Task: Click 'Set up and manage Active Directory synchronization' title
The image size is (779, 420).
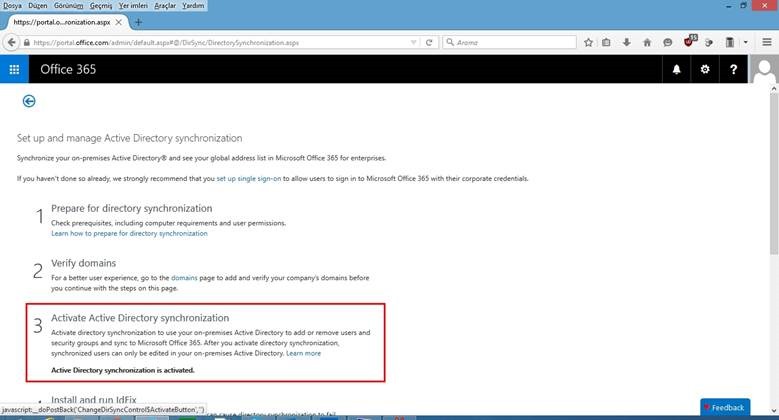Action: pyautogui.click(x=130, y=138)
